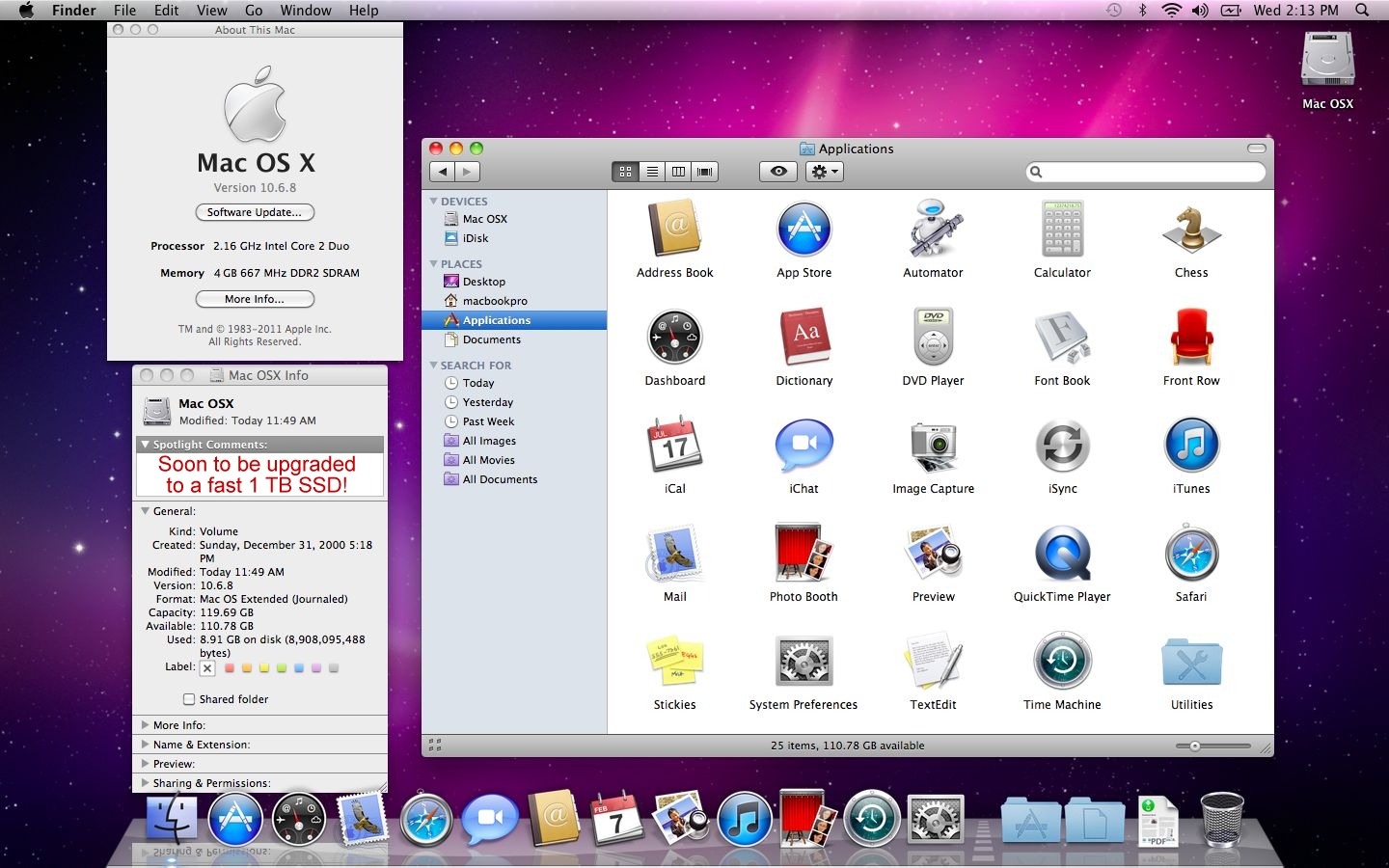Viewport: 1389px width, 868px height.
Task: Select the Image Capture icon
Action: [933, 446]
